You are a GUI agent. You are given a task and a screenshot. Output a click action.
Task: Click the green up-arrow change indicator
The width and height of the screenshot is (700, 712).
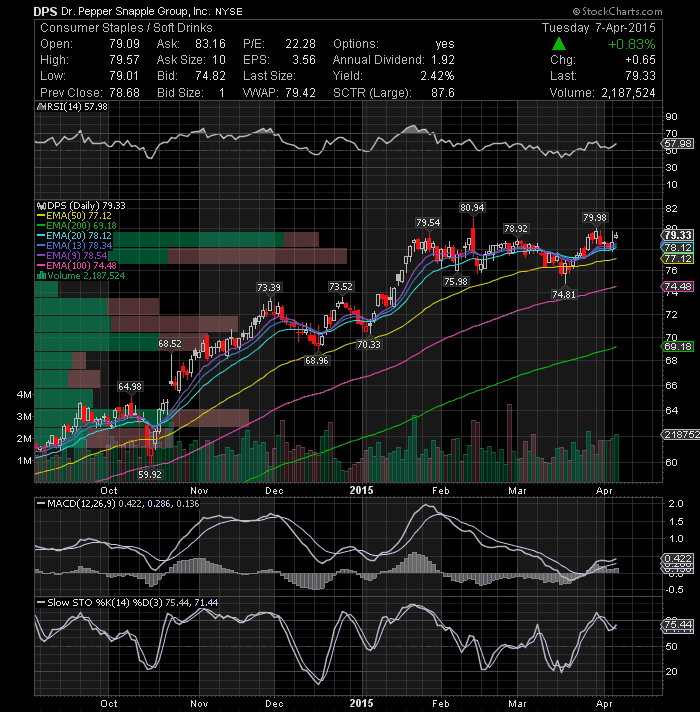coord(559,44)
